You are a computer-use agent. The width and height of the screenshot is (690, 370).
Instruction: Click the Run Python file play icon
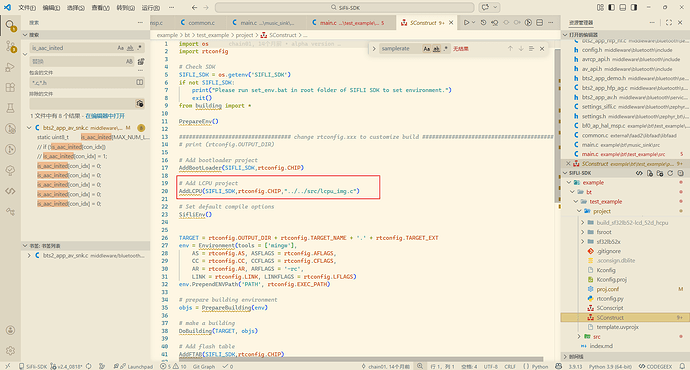point(466,22)
